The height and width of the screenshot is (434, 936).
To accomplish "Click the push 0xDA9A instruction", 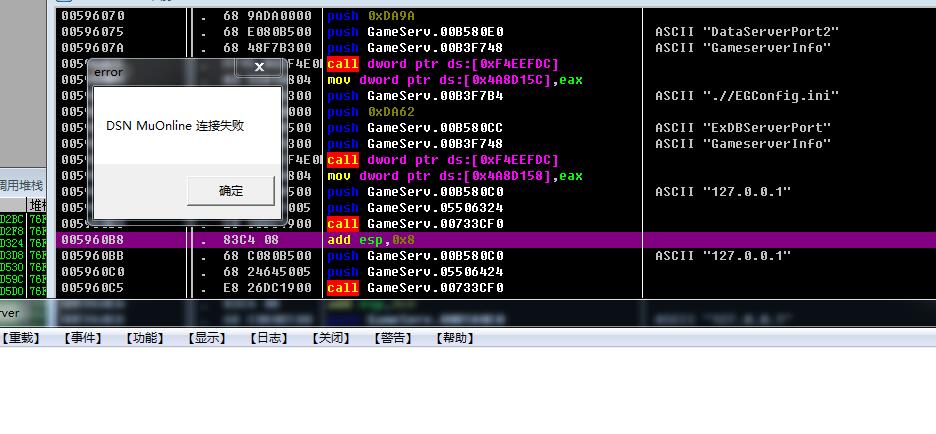I will pyautogui.click(x=371, y=16).
